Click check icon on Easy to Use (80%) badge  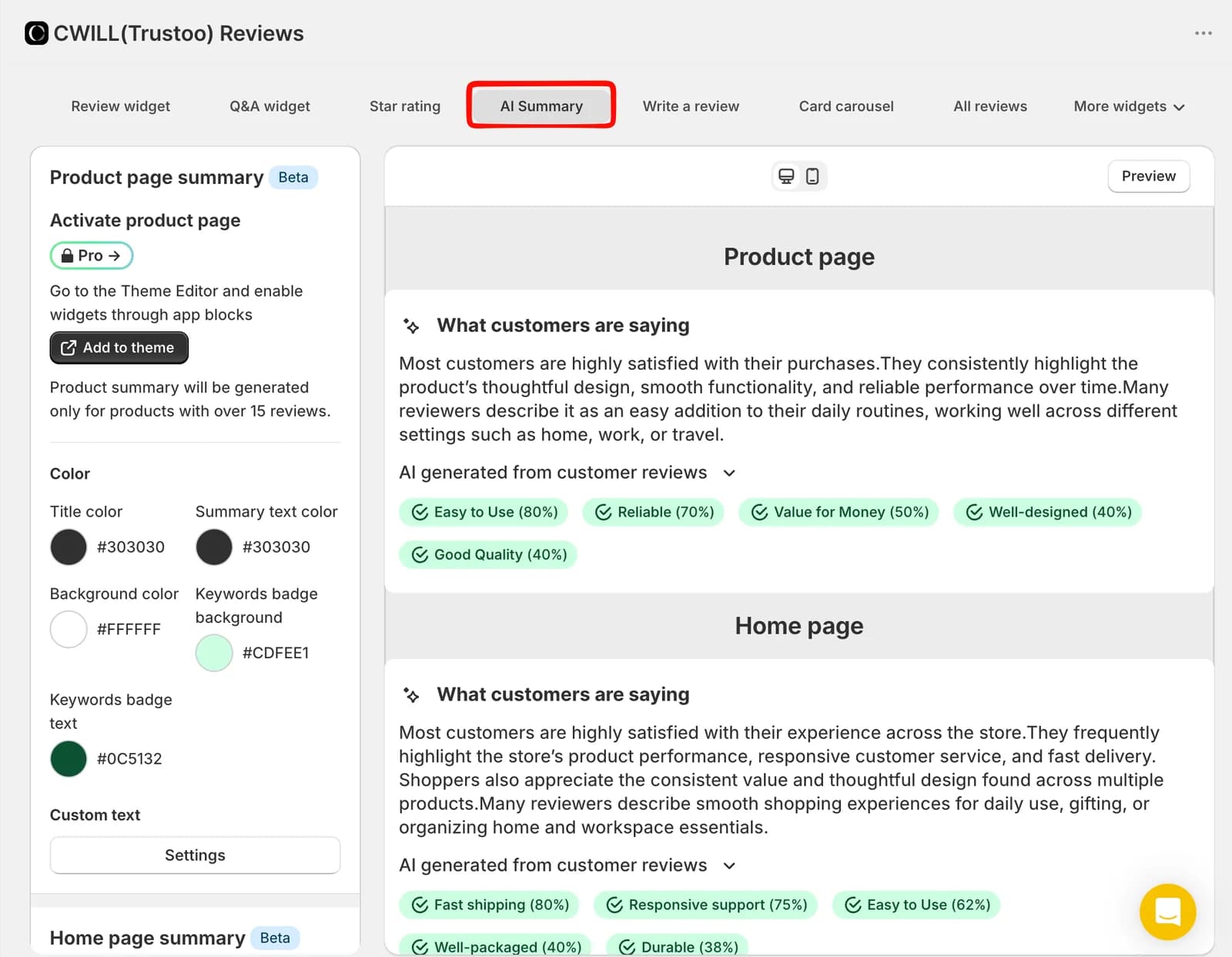pyautogui.click(x=420, y=513)
